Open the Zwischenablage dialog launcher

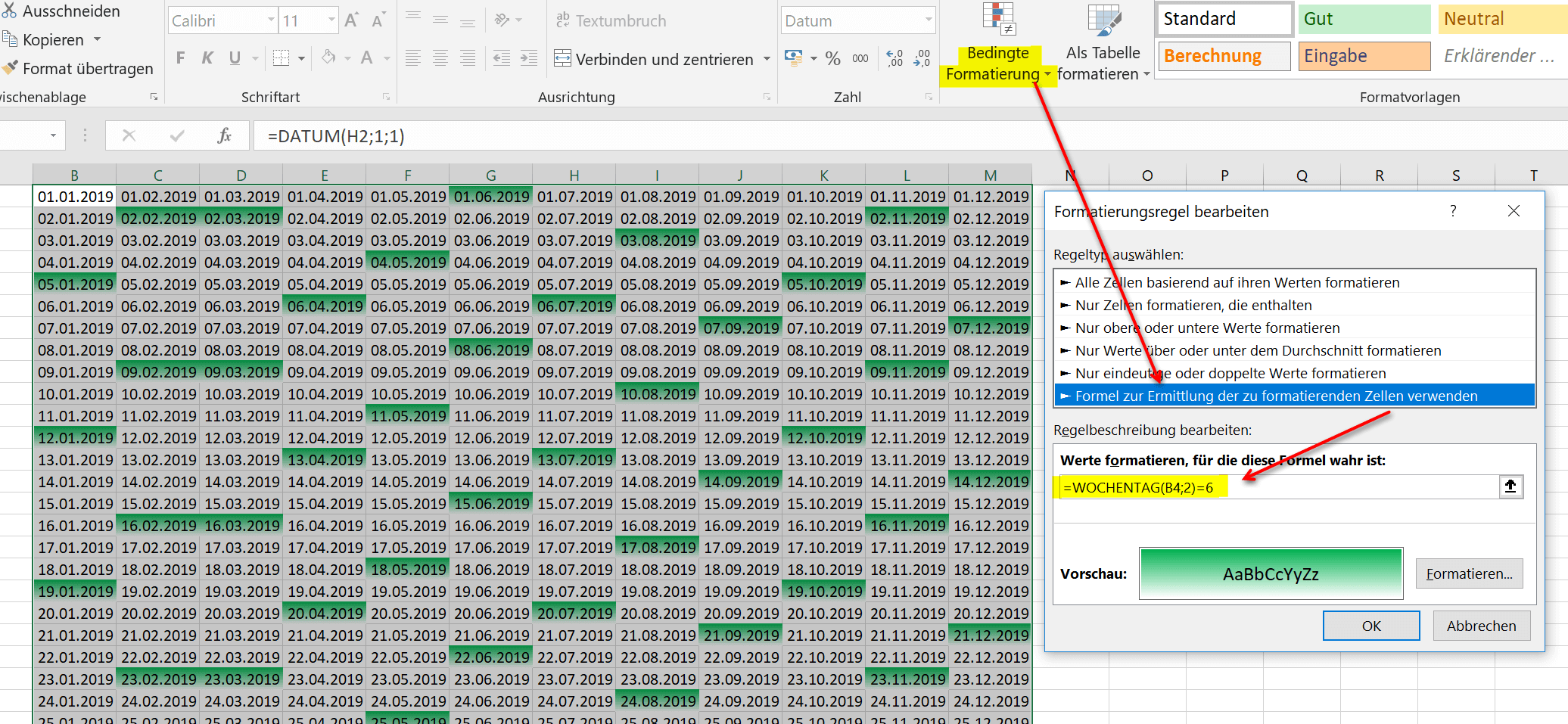[154, 97]
